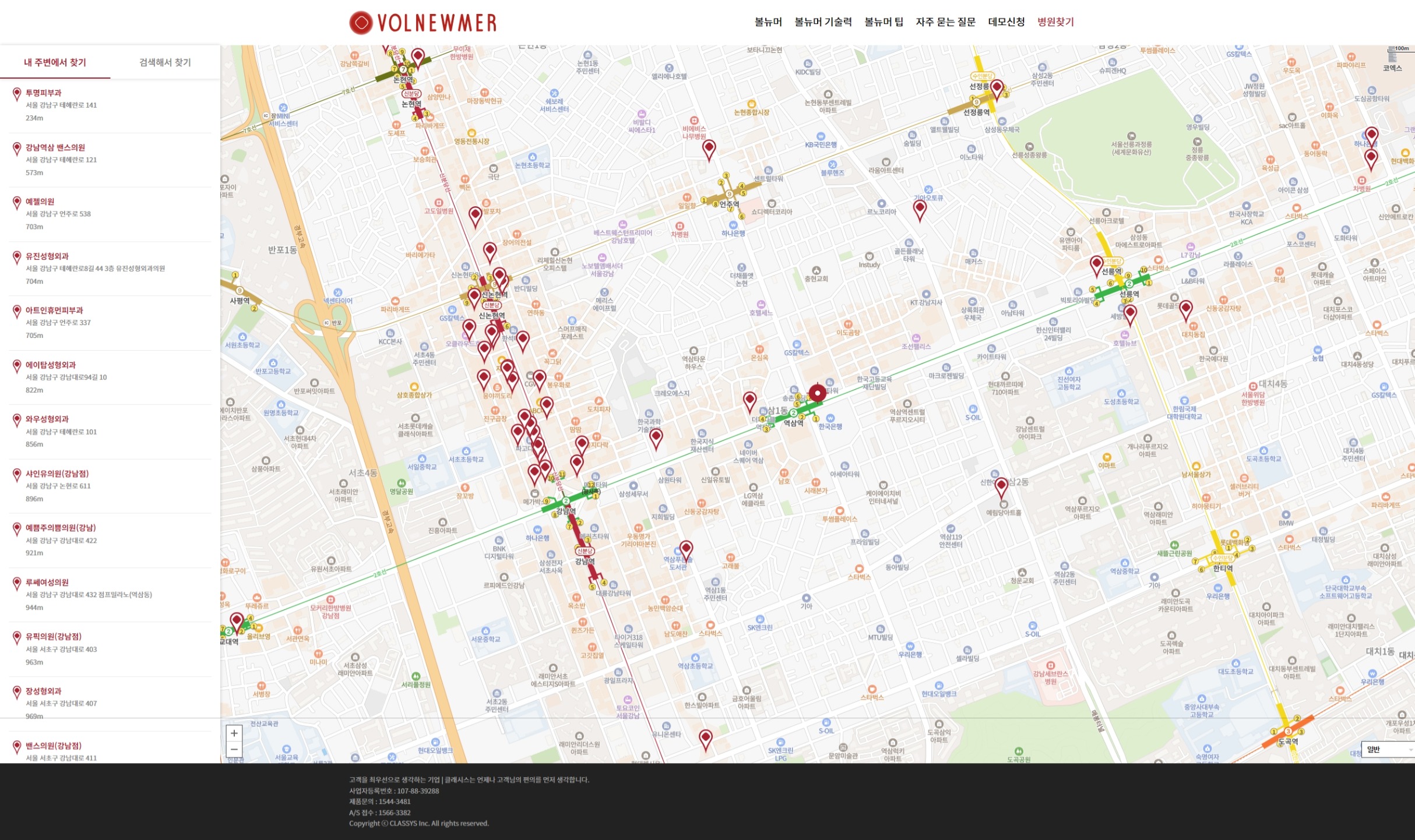Click the map zoom out minus button
This screenshot has width=1415, height=840.
click(234, 749)
